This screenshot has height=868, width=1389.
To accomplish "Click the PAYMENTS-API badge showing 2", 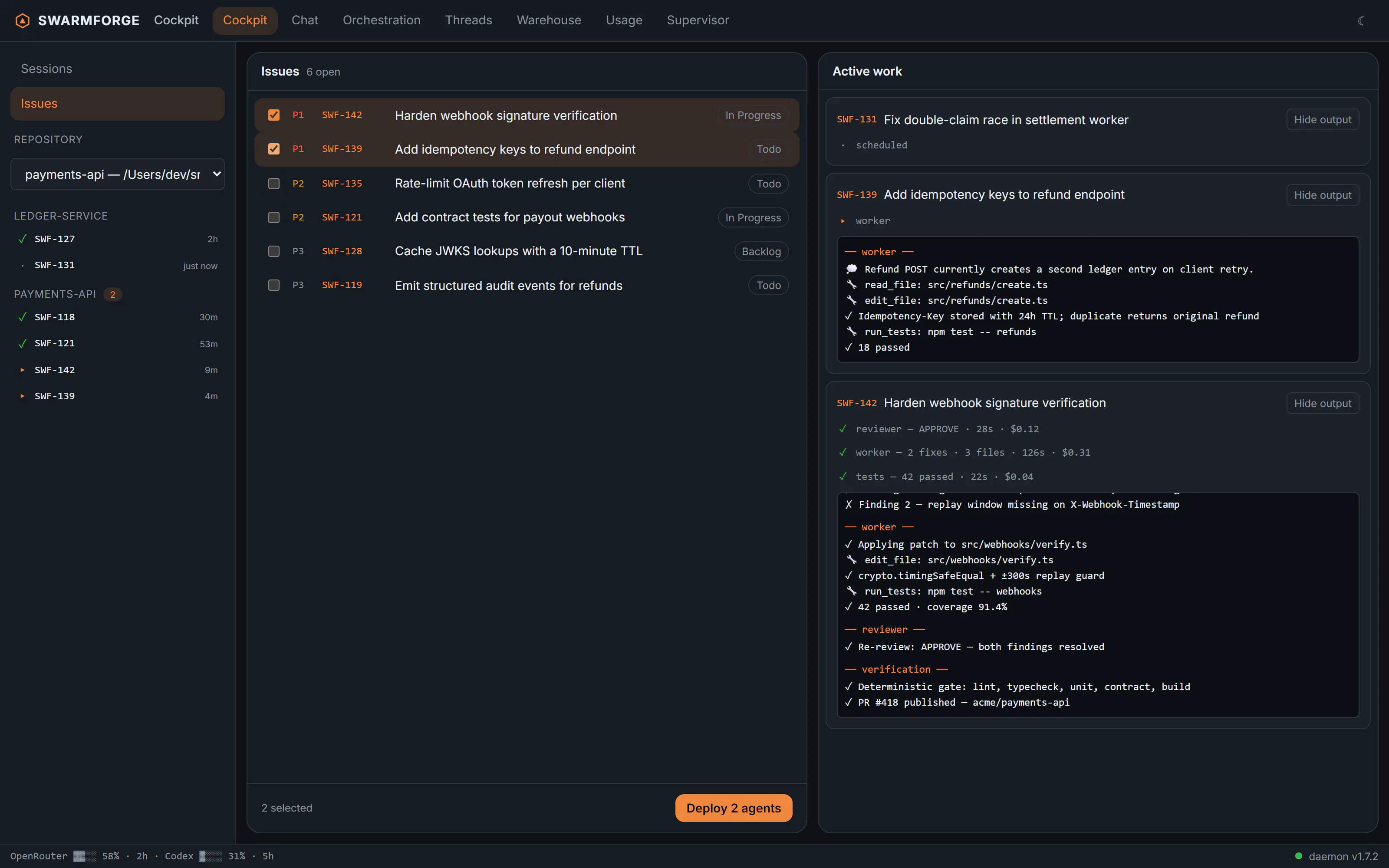I will [112, 295].
